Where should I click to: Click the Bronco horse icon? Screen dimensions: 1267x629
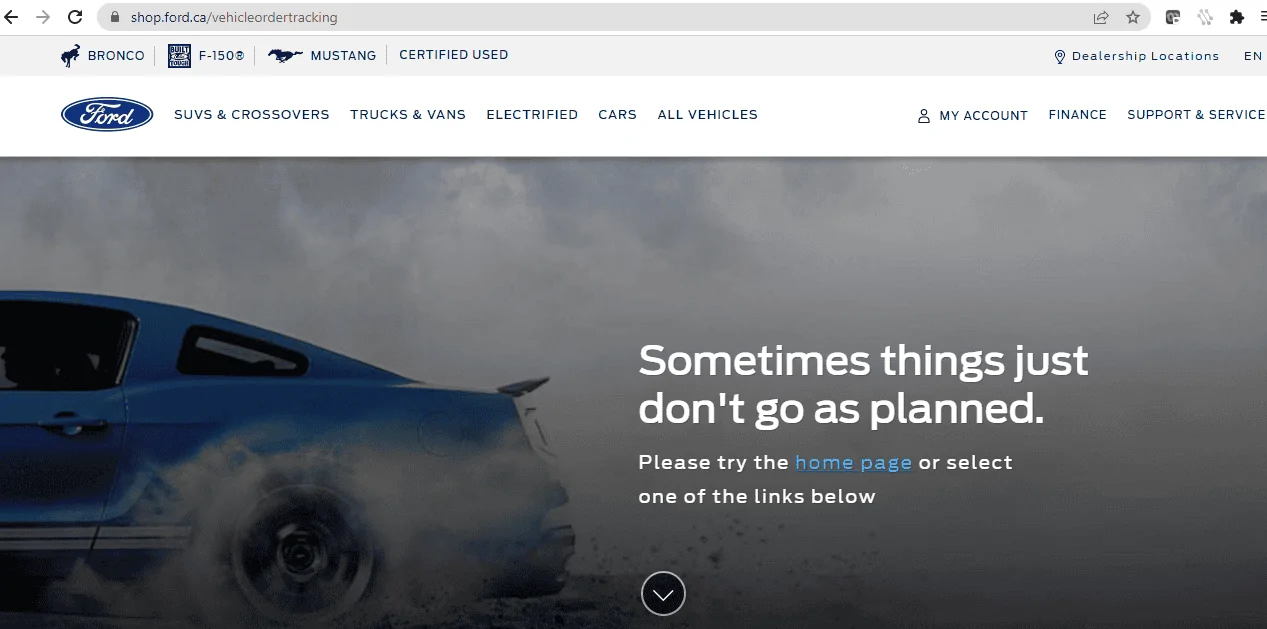pyautogui.click(x=71, y=56)
